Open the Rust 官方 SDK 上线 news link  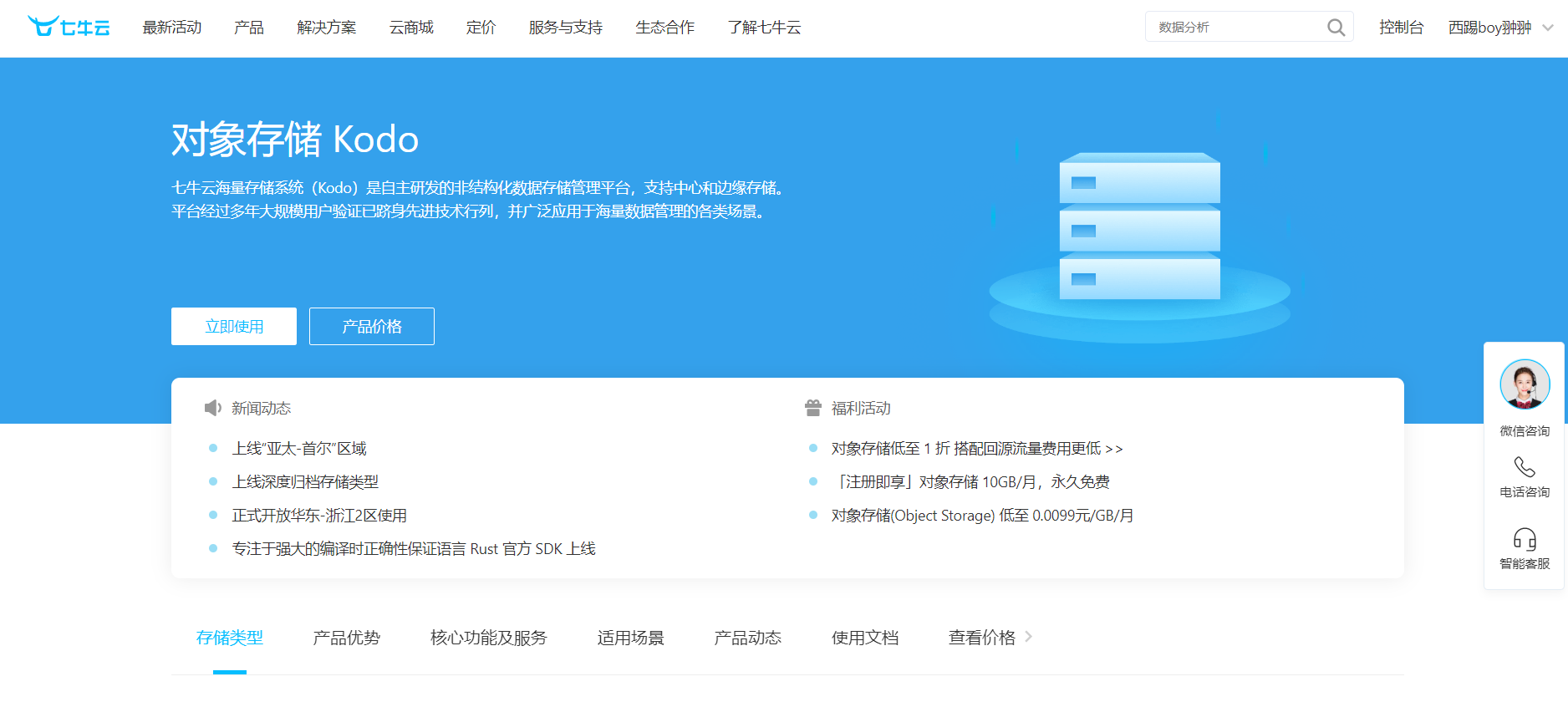tap(414, 549)
